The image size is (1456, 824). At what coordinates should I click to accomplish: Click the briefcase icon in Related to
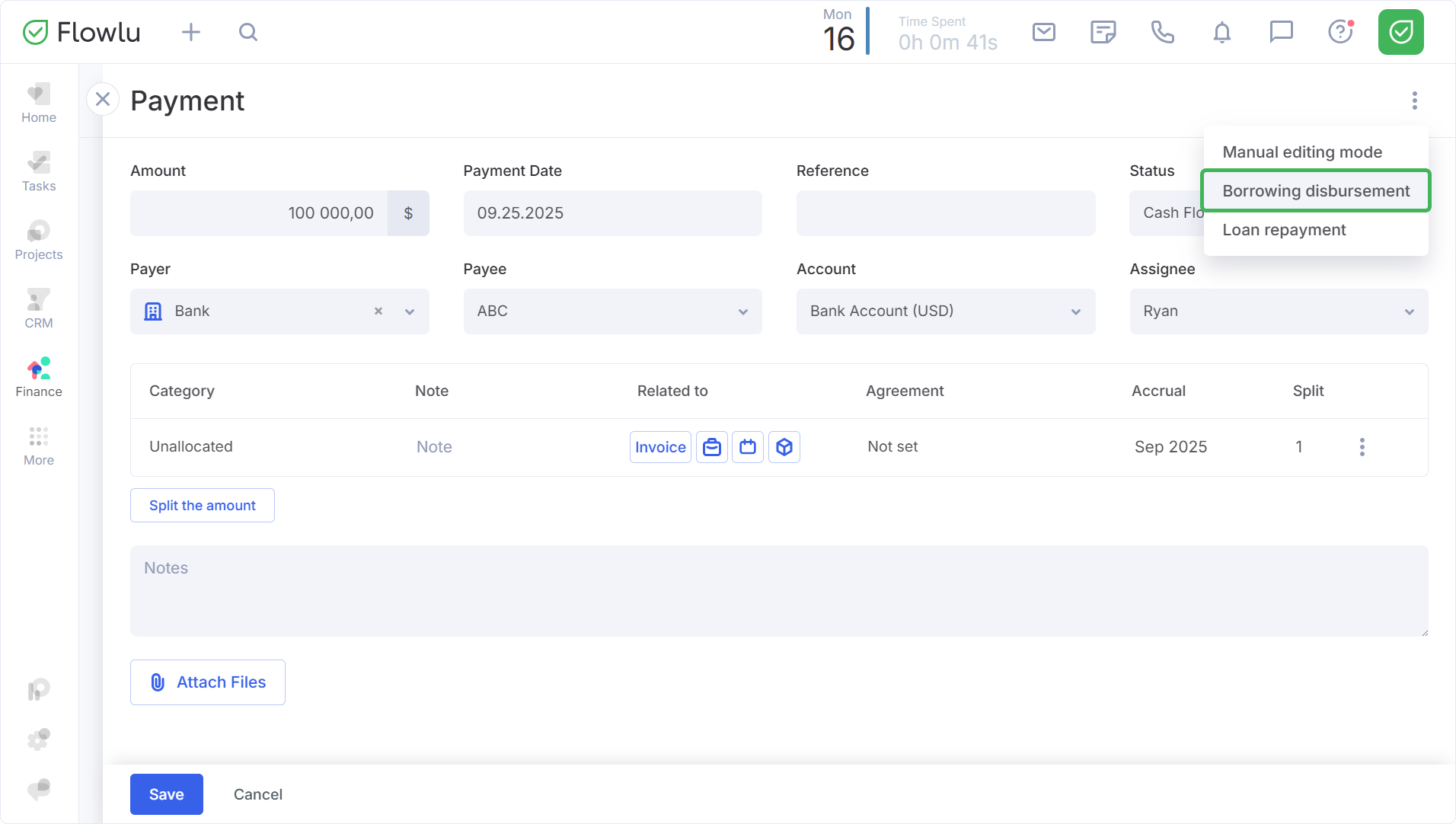coord(712,447)
